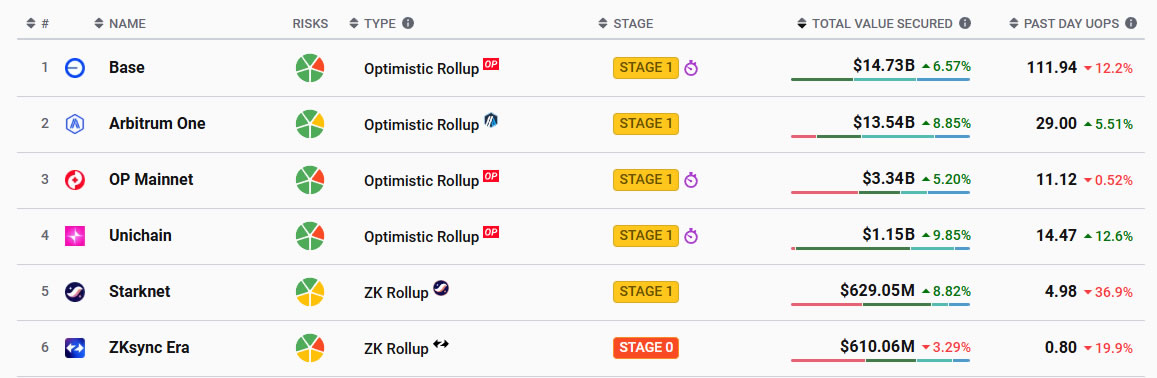
Task: Click the Base project logo icon
Action: 75,68
